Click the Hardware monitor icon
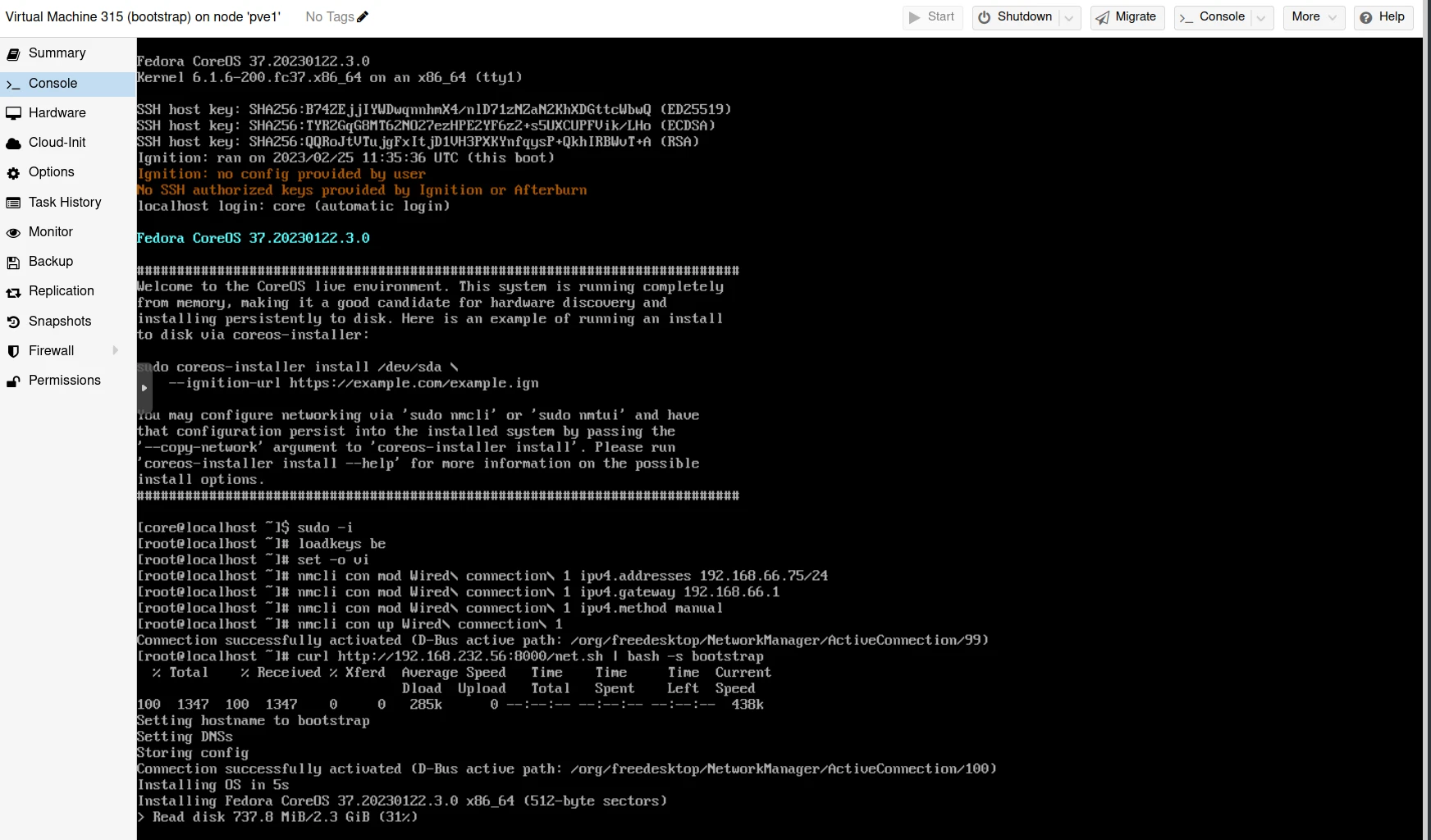Viewport: 1431px width, 840px height. pyautogui.click(x=13, y=113)
